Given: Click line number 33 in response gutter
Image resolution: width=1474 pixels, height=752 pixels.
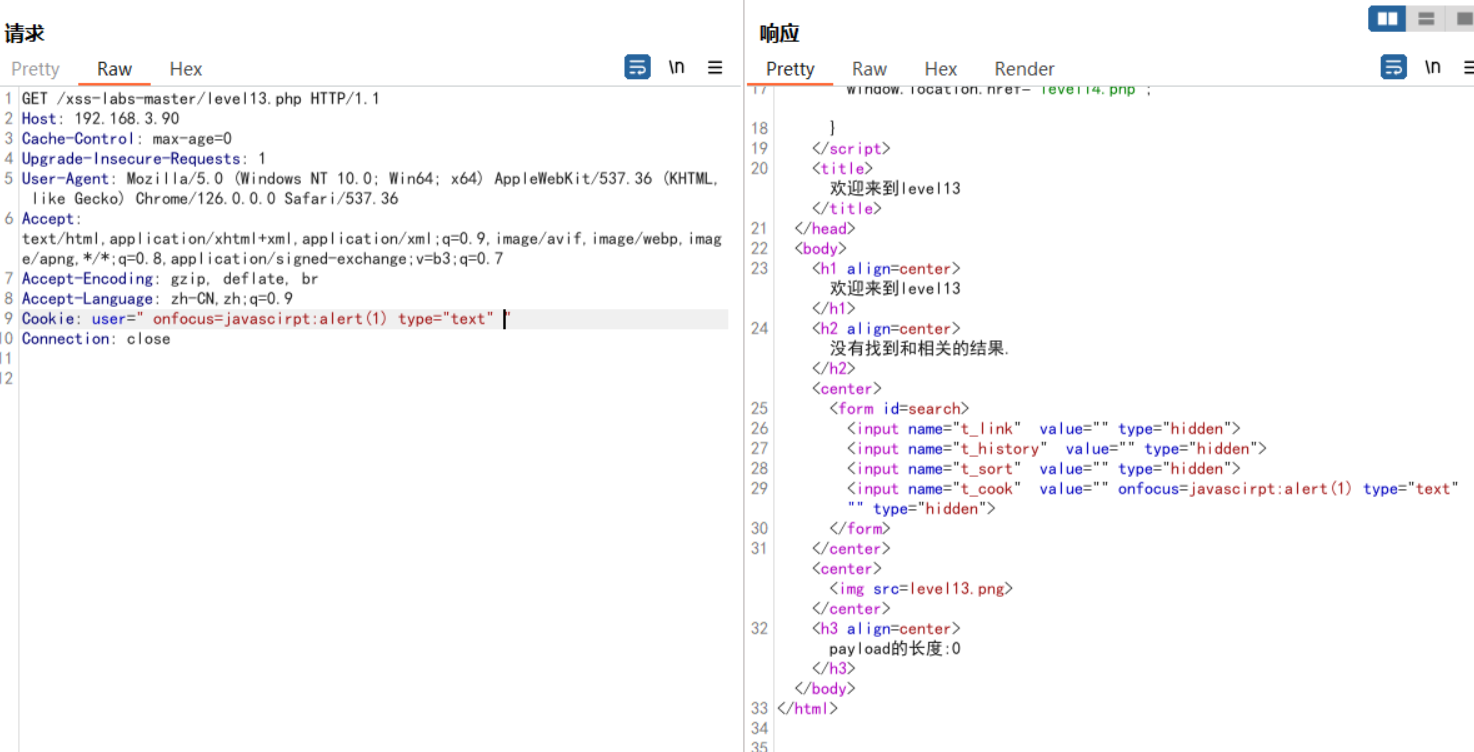Looking at the screenshot, I should pyautogui.click(x=759, y=709).
